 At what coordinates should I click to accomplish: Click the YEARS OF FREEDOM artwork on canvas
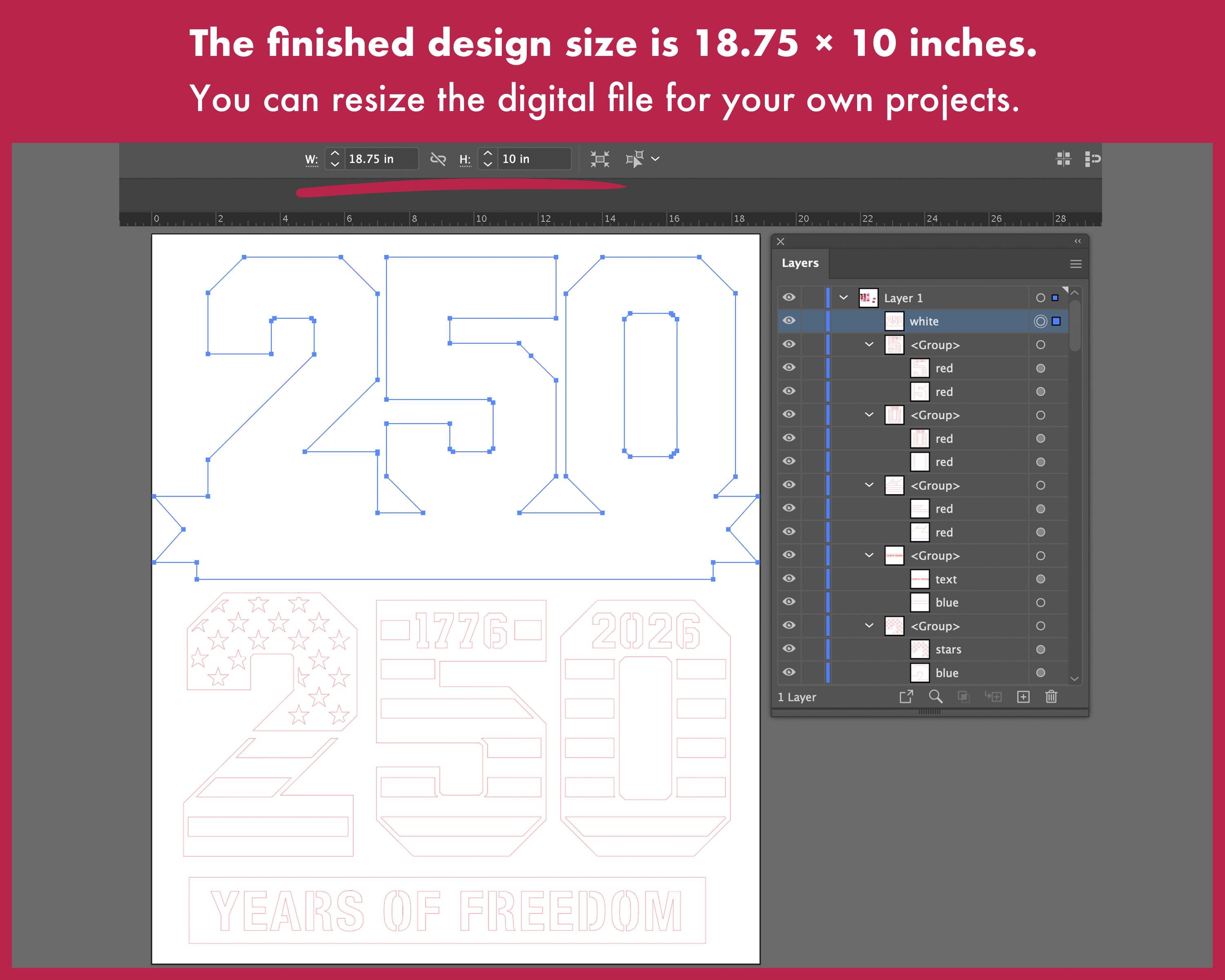coord(447,911)
